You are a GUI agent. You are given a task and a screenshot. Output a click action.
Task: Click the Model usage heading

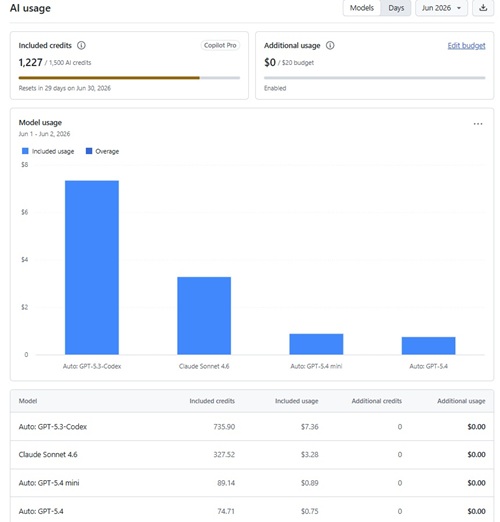tap(40, 123)
